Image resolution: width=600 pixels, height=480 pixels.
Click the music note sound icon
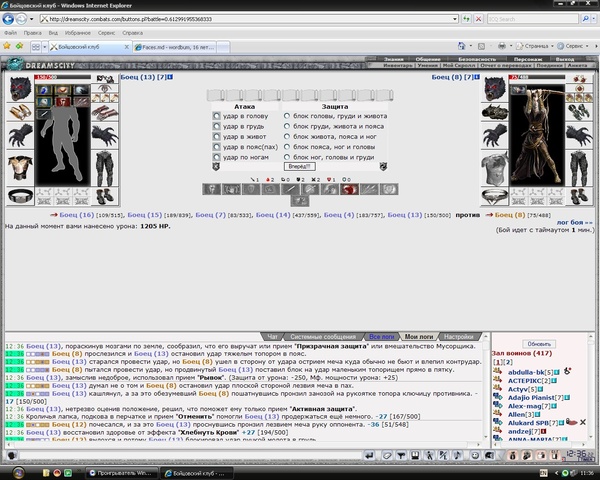tap(457, 456)
